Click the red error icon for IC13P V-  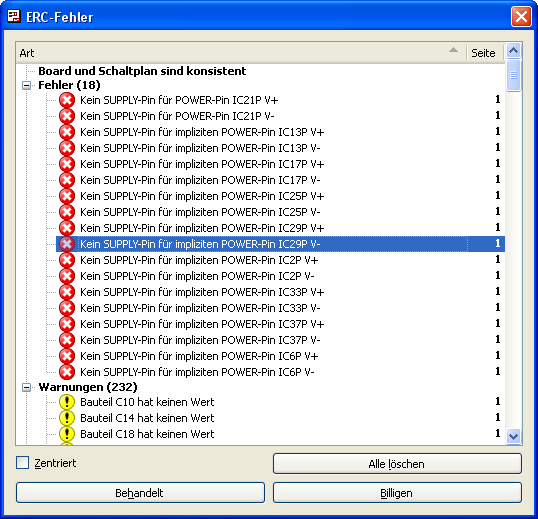pyautogui.click(x=67, y=148)
